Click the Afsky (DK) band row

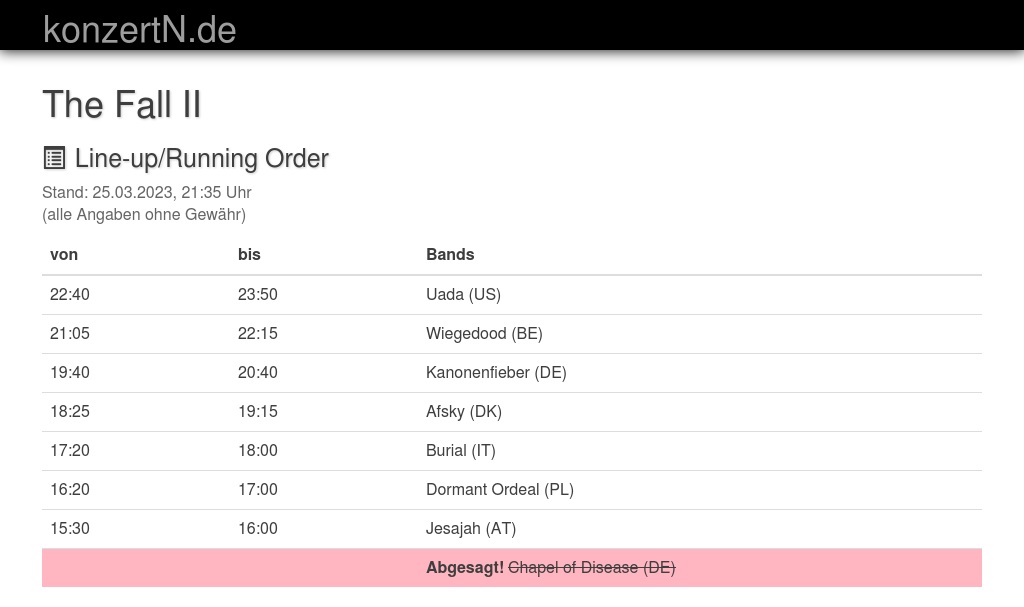coord(464,411)
